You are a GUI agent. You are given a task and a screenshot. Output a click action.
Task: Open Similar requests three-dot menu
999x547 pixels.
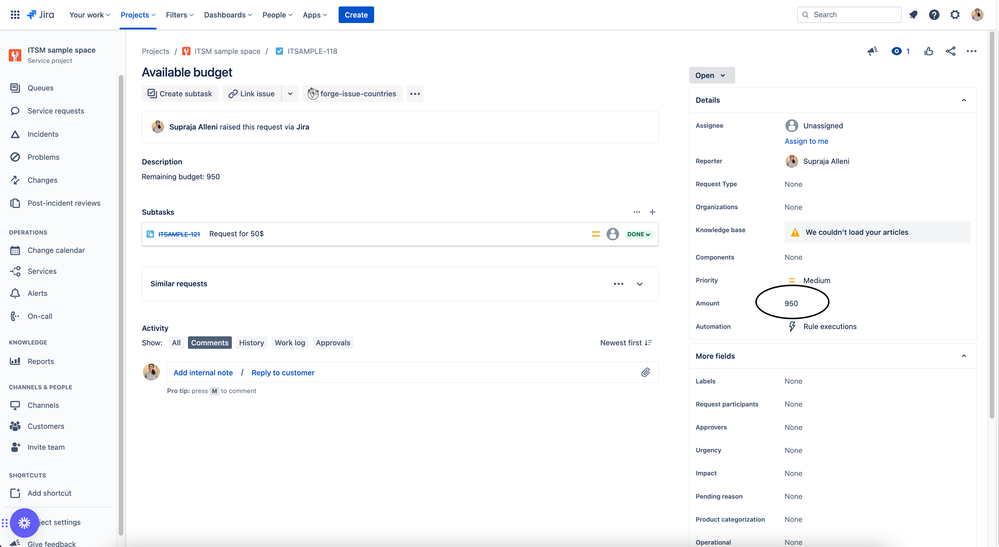pos(618,284)
